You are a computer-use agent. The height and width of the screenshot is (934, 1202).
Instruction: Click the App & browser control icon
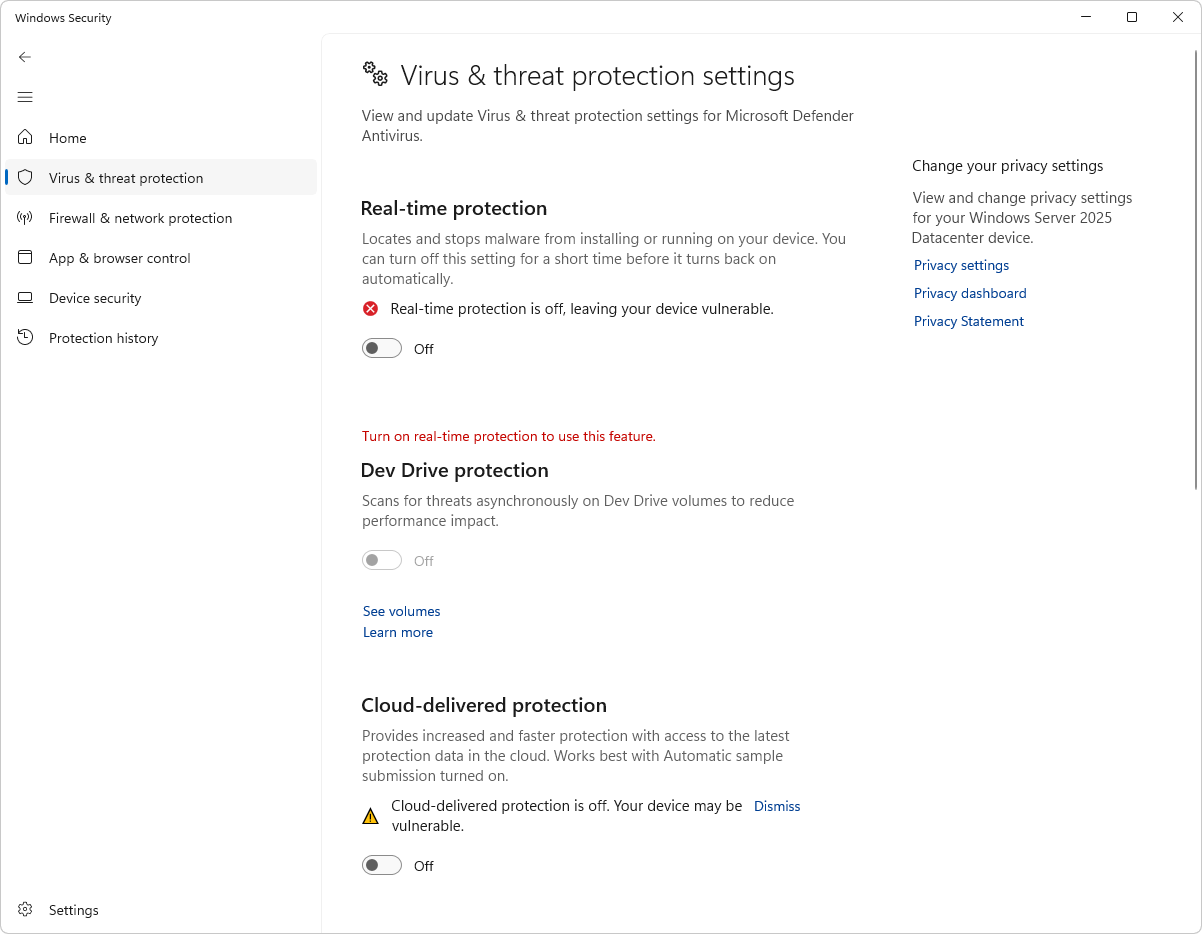tap(26, 258)
